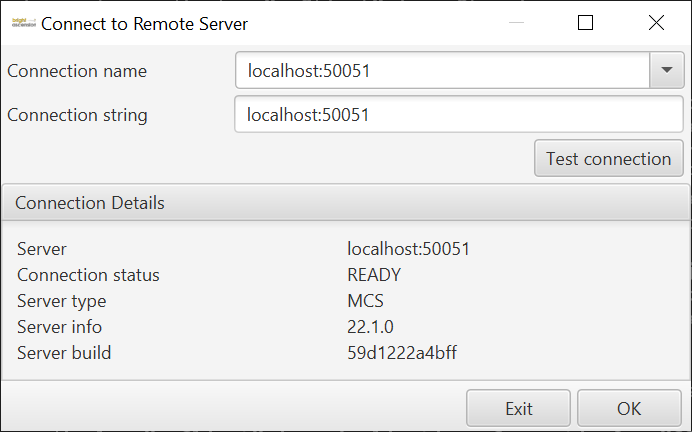Select the Connection string label
692x432 pixels.
(x=77, y=115)
